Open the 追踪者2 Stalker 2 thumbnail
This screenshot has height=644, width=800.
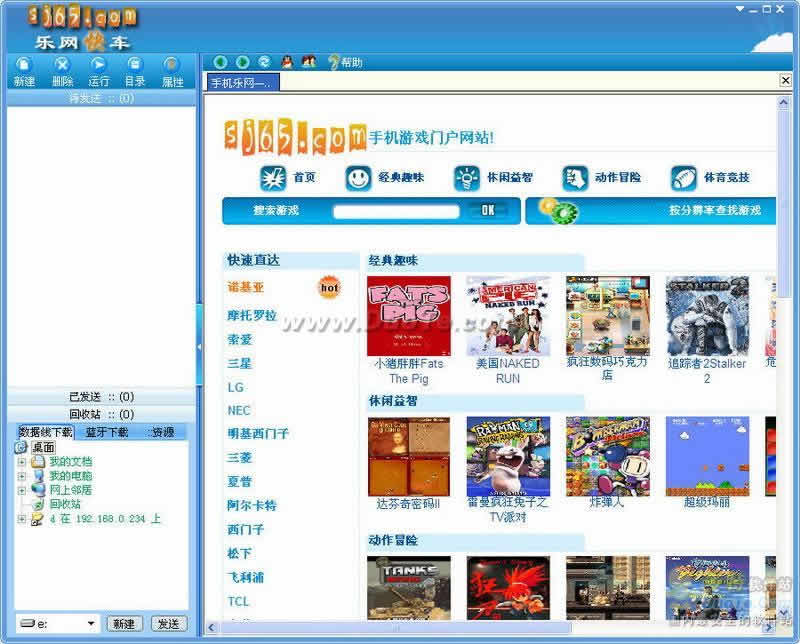(707, 316)
